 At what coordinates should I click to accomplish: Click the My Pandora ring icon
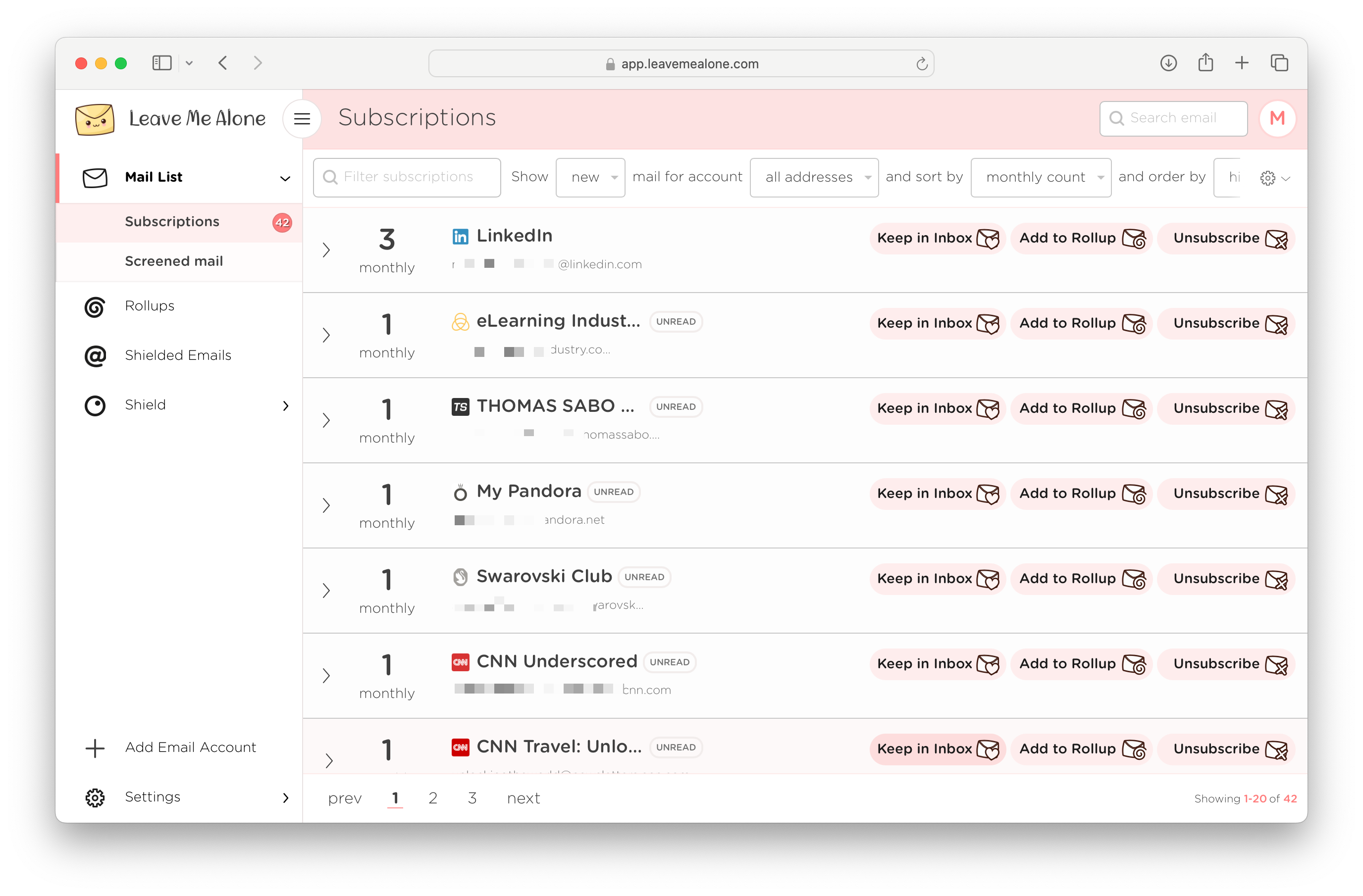click(x=460, y=492)
